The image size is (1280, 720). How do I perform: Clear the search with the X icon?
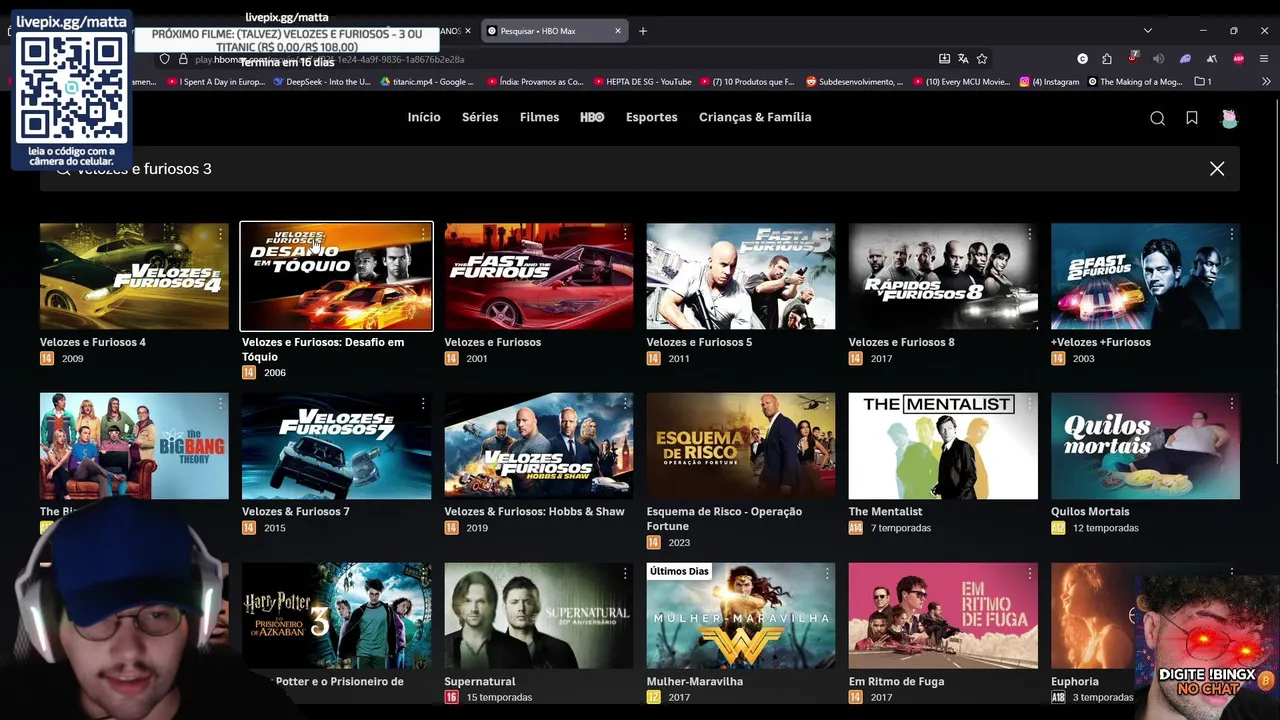click(x=1217, y=169)
